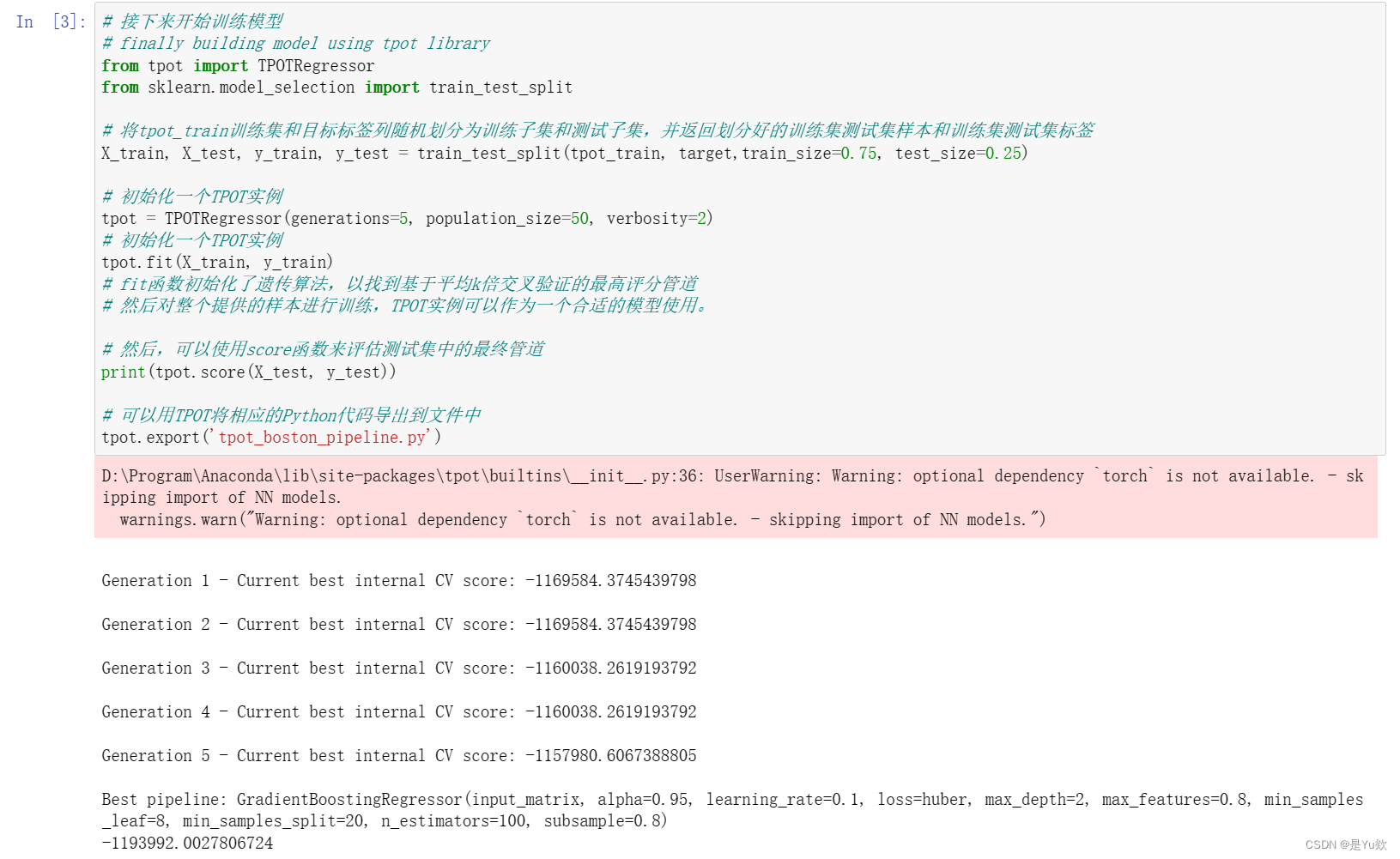Click the Best pipeline GradientBoostingRegressor line
The width and height of the screenshot is (1400, 859).
pos(732,810)
